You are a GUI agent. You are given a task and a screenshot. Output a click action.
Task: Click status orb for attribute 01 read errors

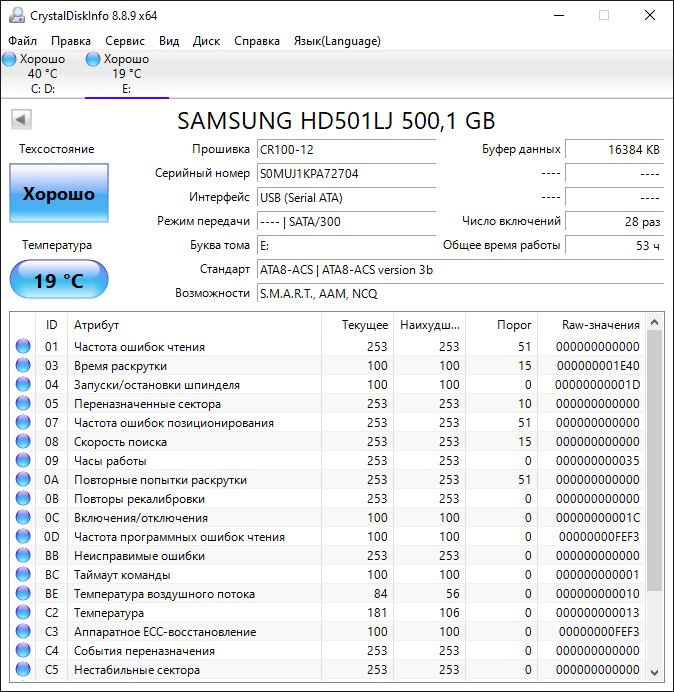(x=22, y=347)
